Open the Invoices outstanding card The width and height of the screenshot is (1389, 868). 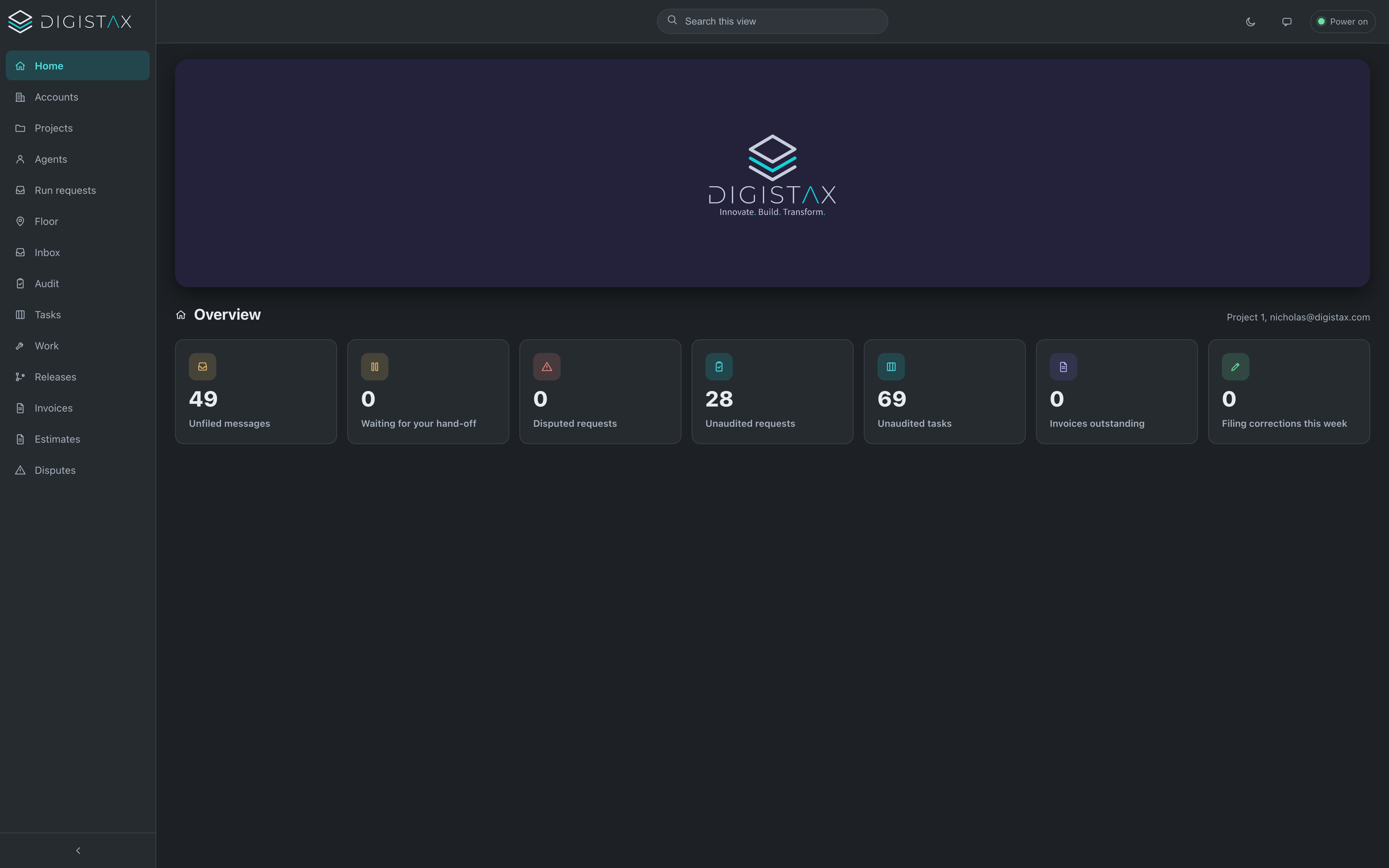pyautogui.click(x=1117, y=392)
